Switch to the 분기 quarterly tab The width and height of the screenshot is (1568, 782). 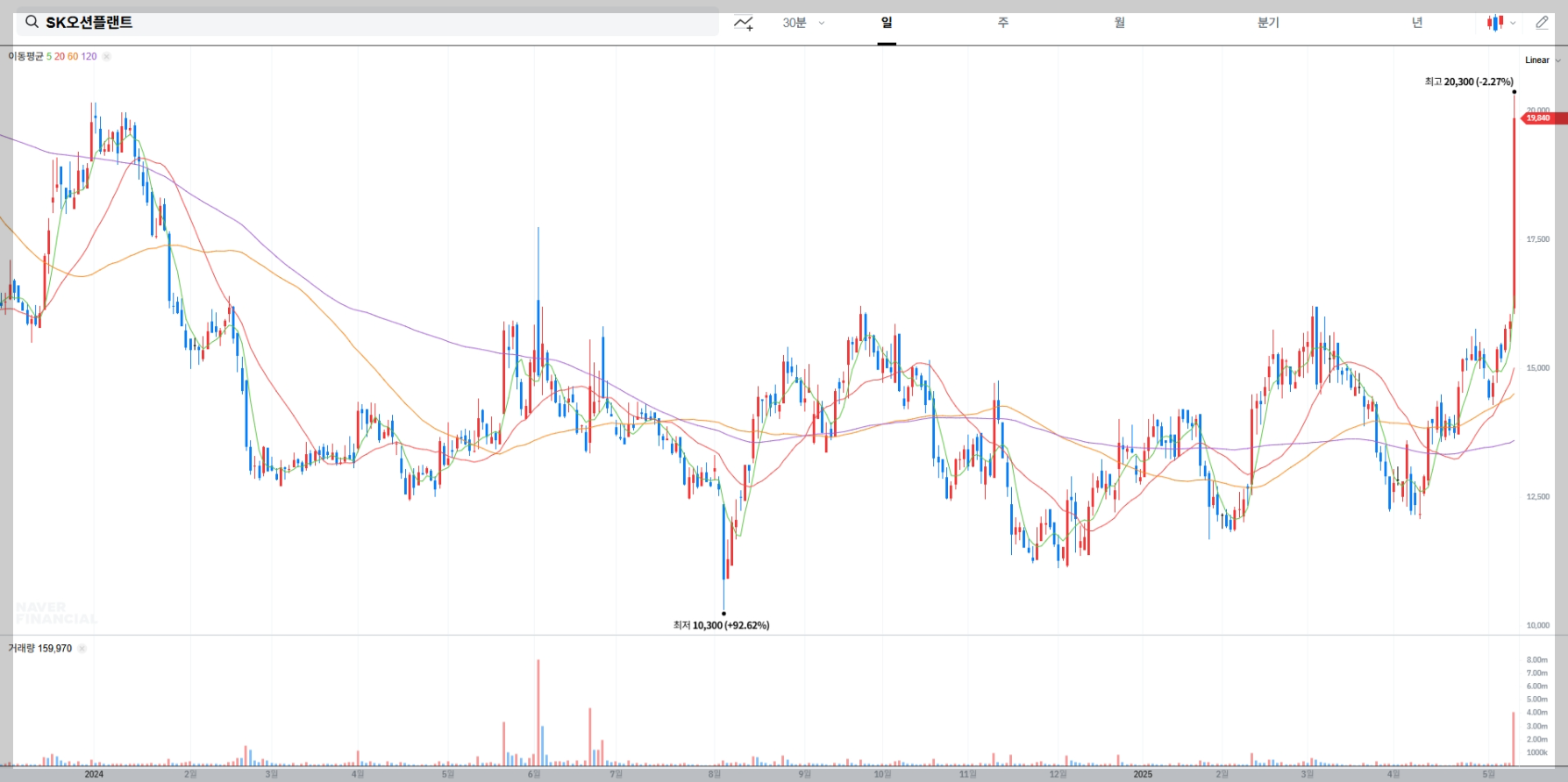coord(1268,23)
